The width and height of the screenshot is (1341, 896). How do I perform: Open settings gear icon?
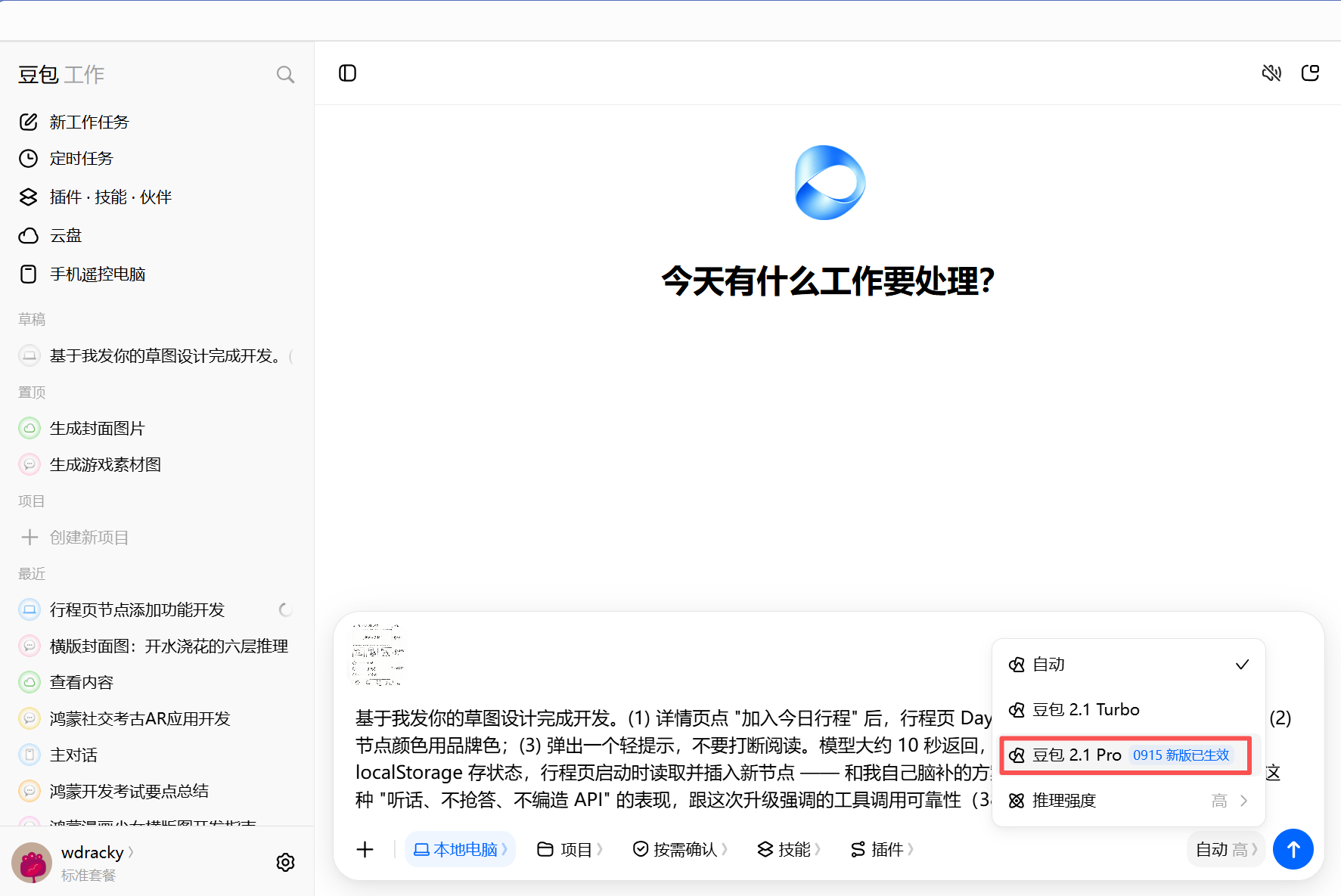point(285,863)
